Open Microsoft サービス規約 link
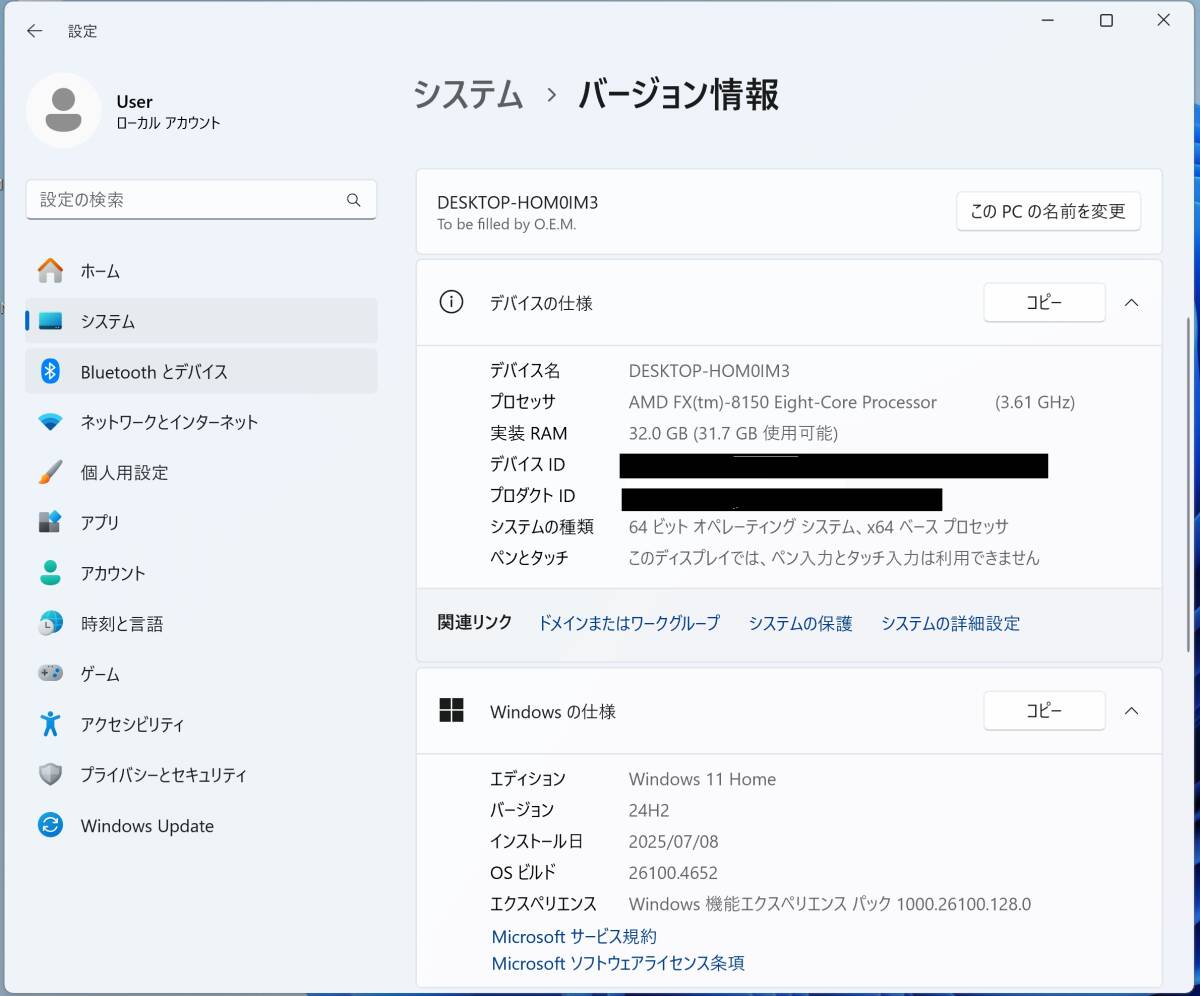Viewport: 1200px width, 996px height. click(574, 937)
